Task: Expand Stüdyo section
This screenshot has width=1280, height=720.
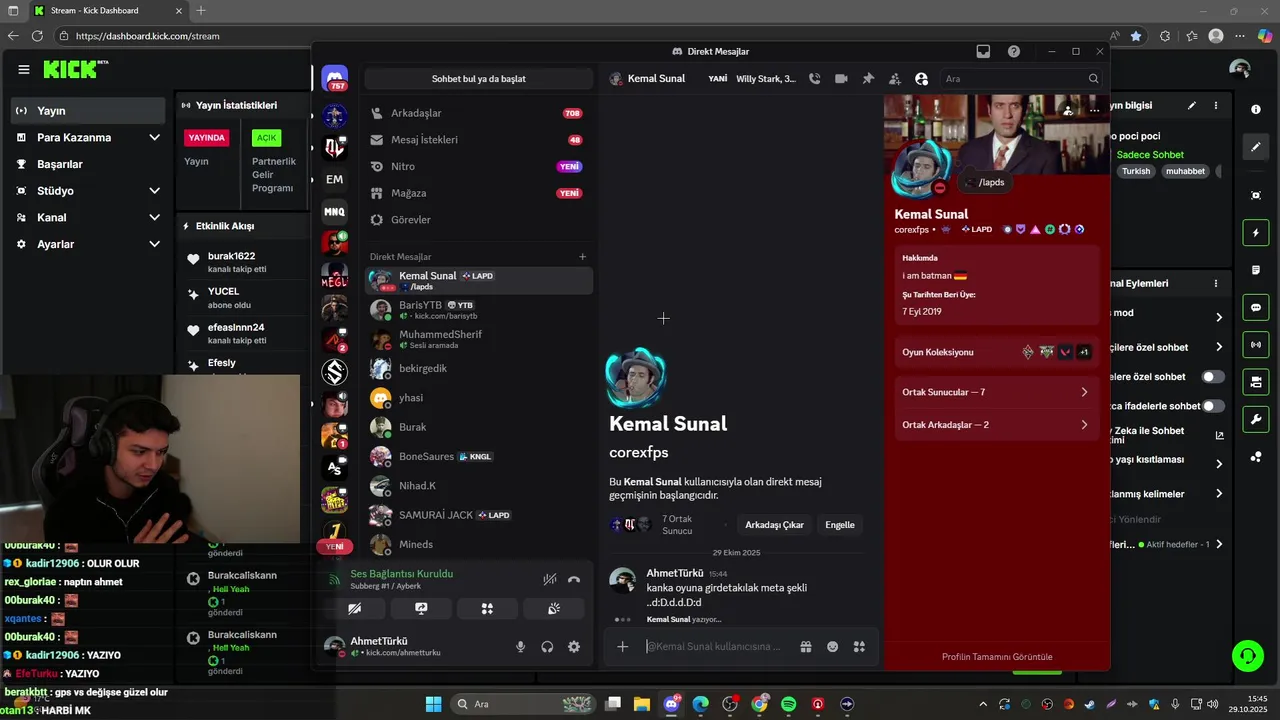Action: tap(88, 191)
